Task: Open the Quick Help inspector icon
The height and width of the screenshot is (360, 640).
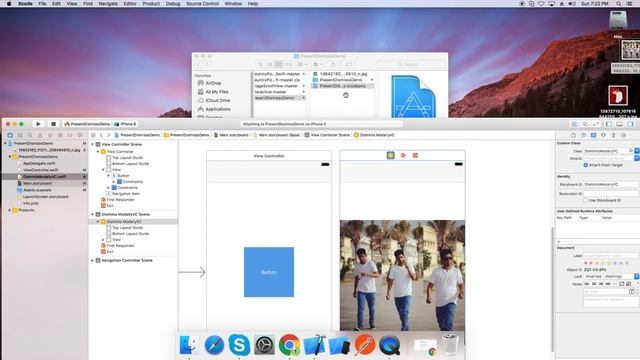Action: tap(583, 135)
